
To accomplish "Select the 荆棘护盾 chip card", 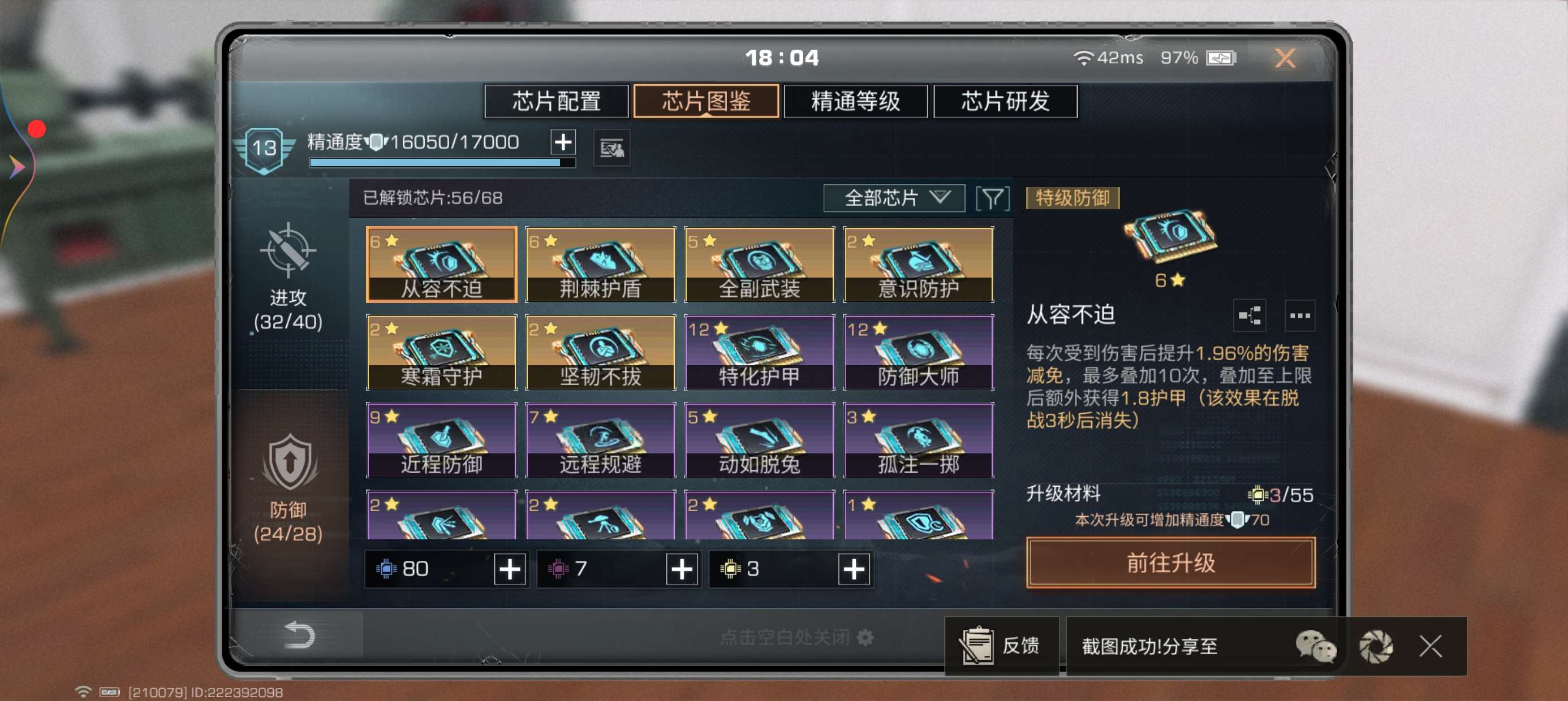I will (x=600, y=265).
